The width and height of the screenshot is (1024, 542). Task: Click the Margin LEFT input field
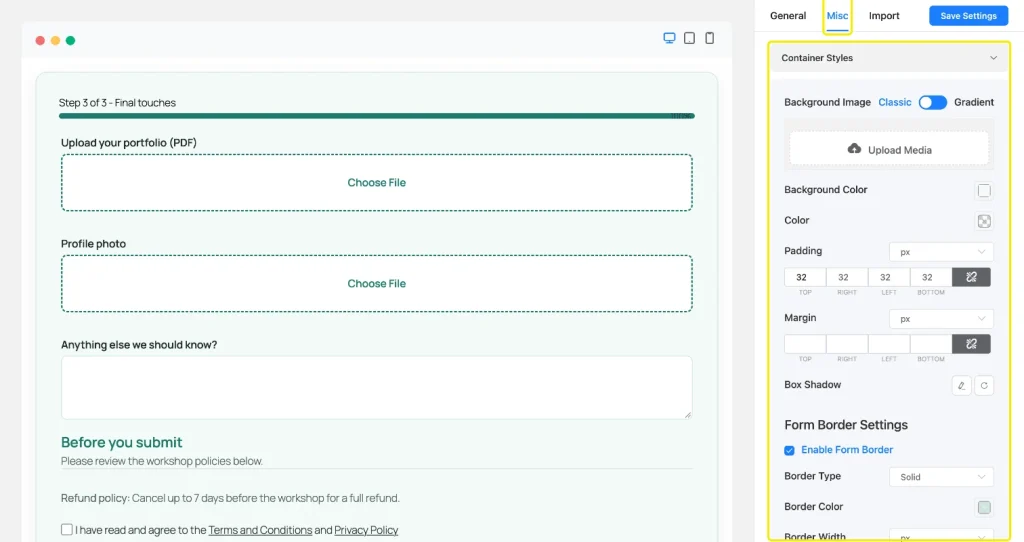click(889, 344)
